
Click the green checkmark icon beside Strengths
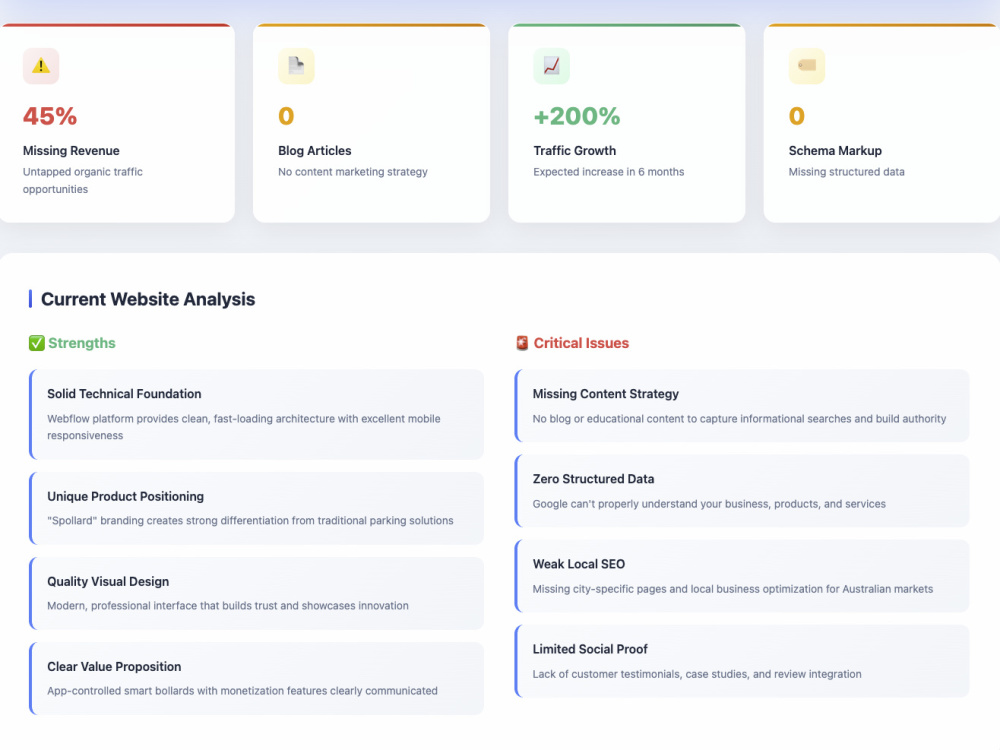(x=37, y=343)
